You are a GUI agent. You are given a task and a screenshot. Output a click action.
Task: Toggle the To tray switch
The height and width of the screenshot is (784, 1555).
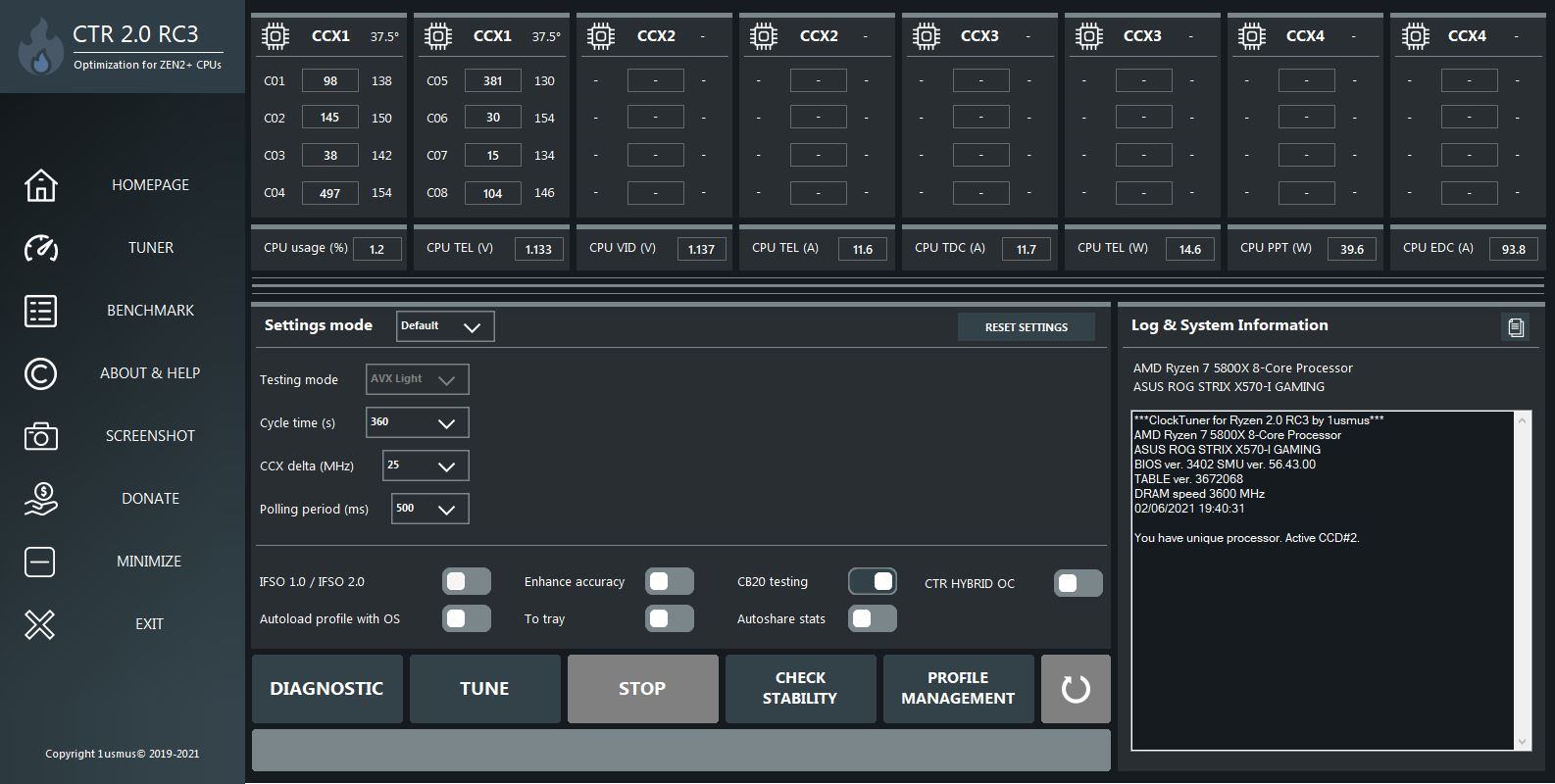pos(670,618)
